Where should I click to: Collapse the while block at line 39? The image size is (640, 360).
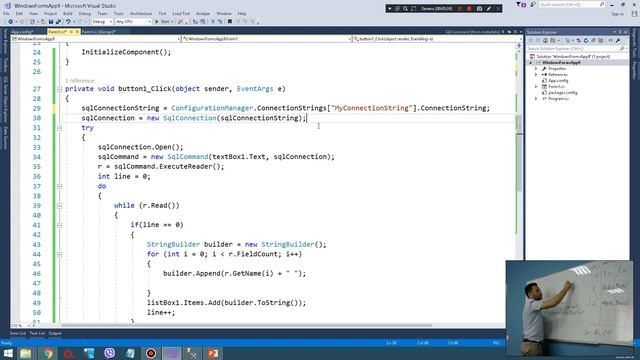click(60, 206)
